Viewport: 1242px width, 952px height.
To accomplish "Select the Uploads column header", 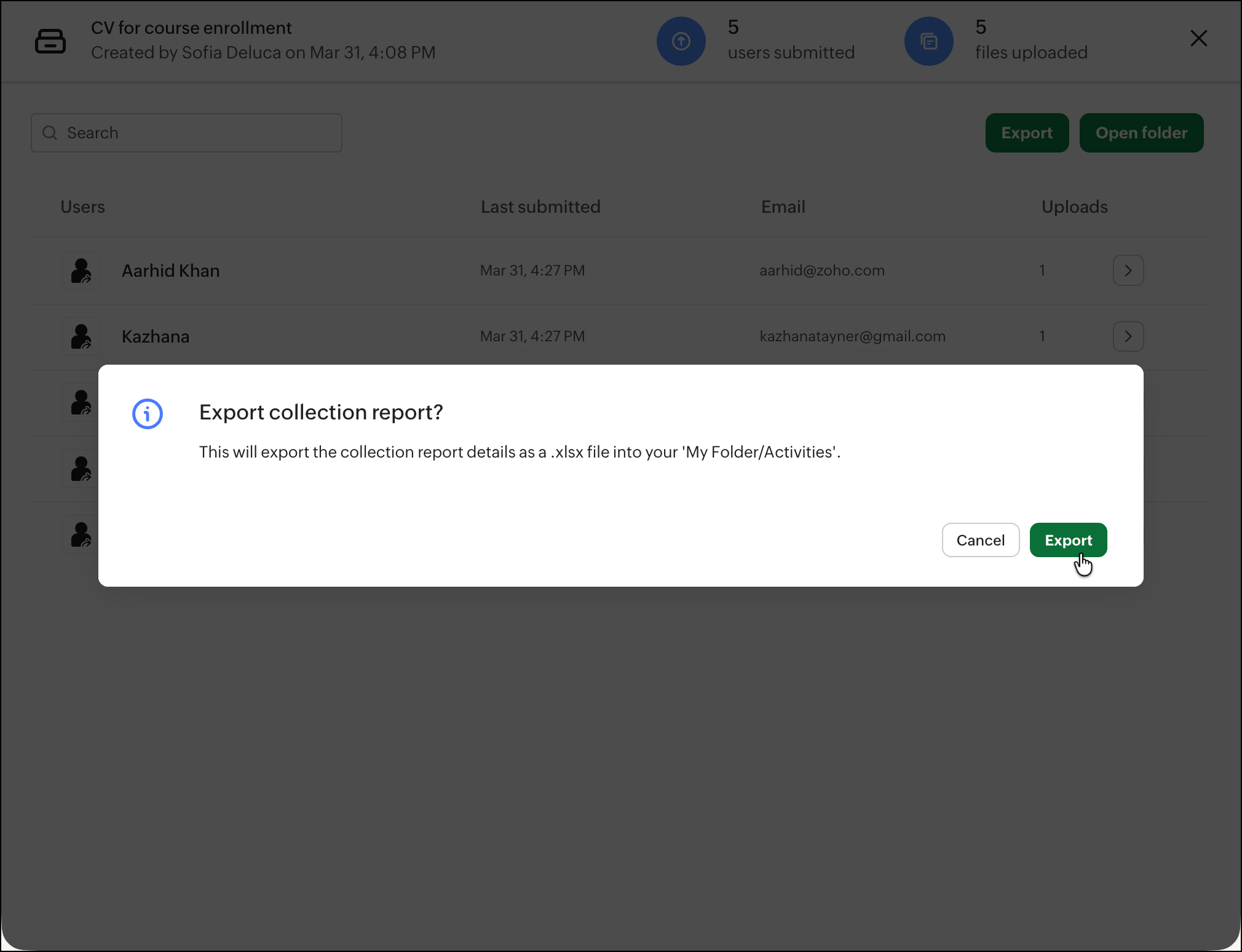I will 1074,207.
